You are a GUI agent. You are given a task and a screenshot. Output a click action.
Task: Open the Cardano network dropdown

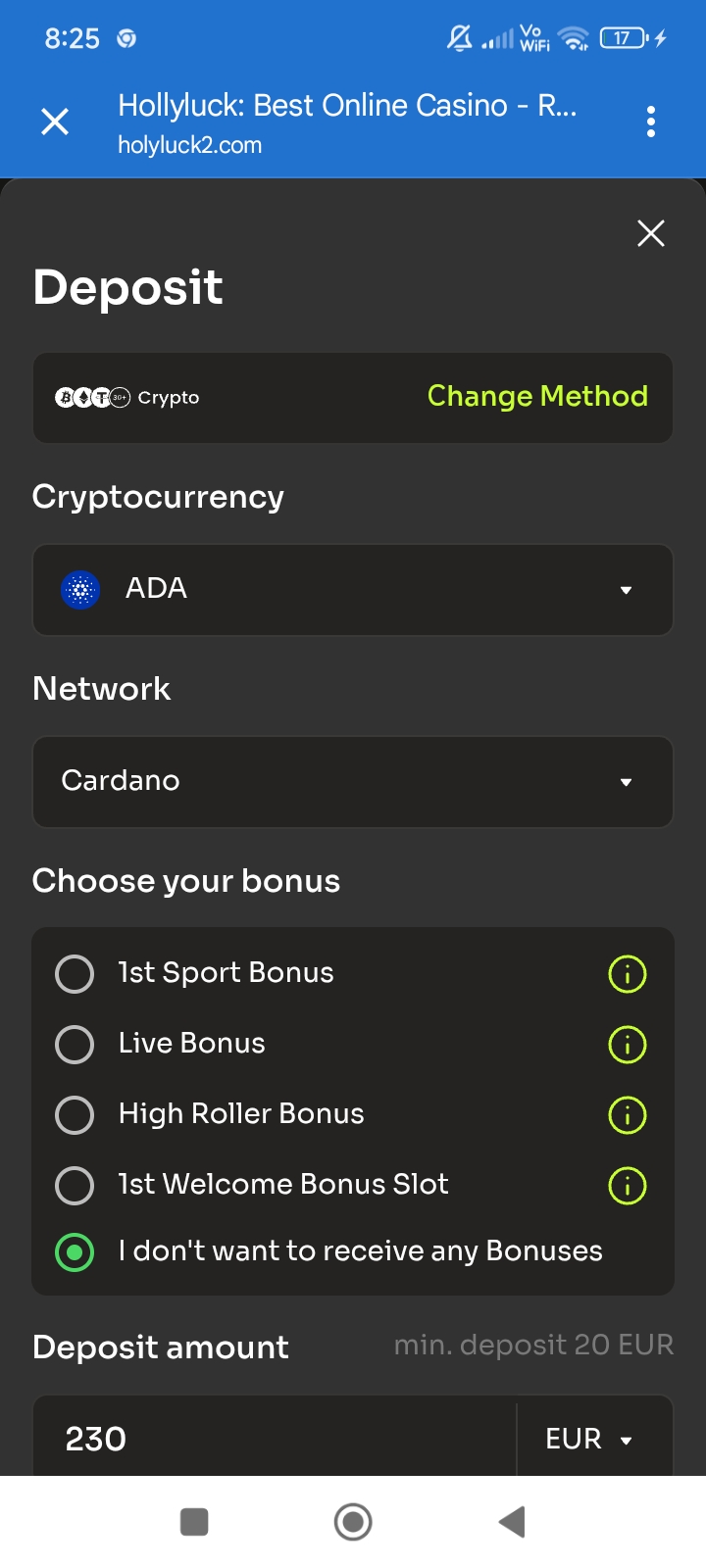point(353,782)
